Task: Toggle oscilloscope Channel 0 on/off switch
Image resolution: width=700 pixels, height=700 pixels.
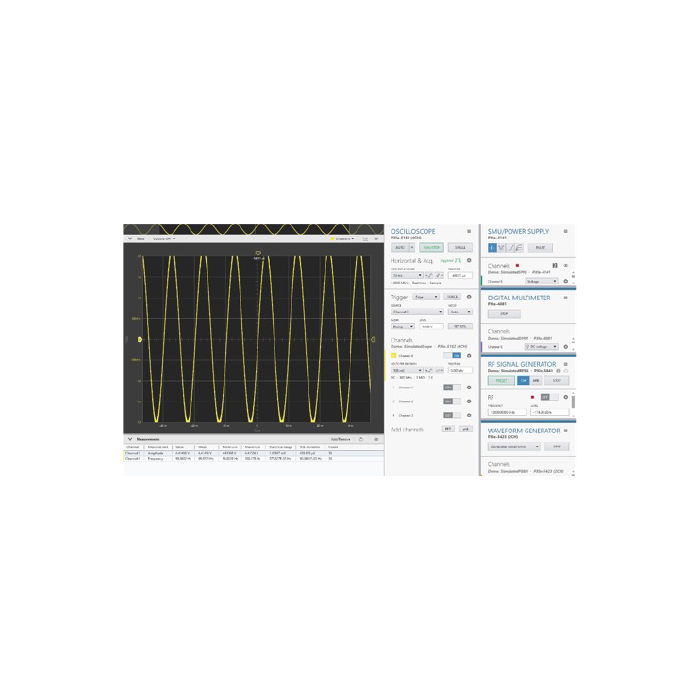Action: 452,355
